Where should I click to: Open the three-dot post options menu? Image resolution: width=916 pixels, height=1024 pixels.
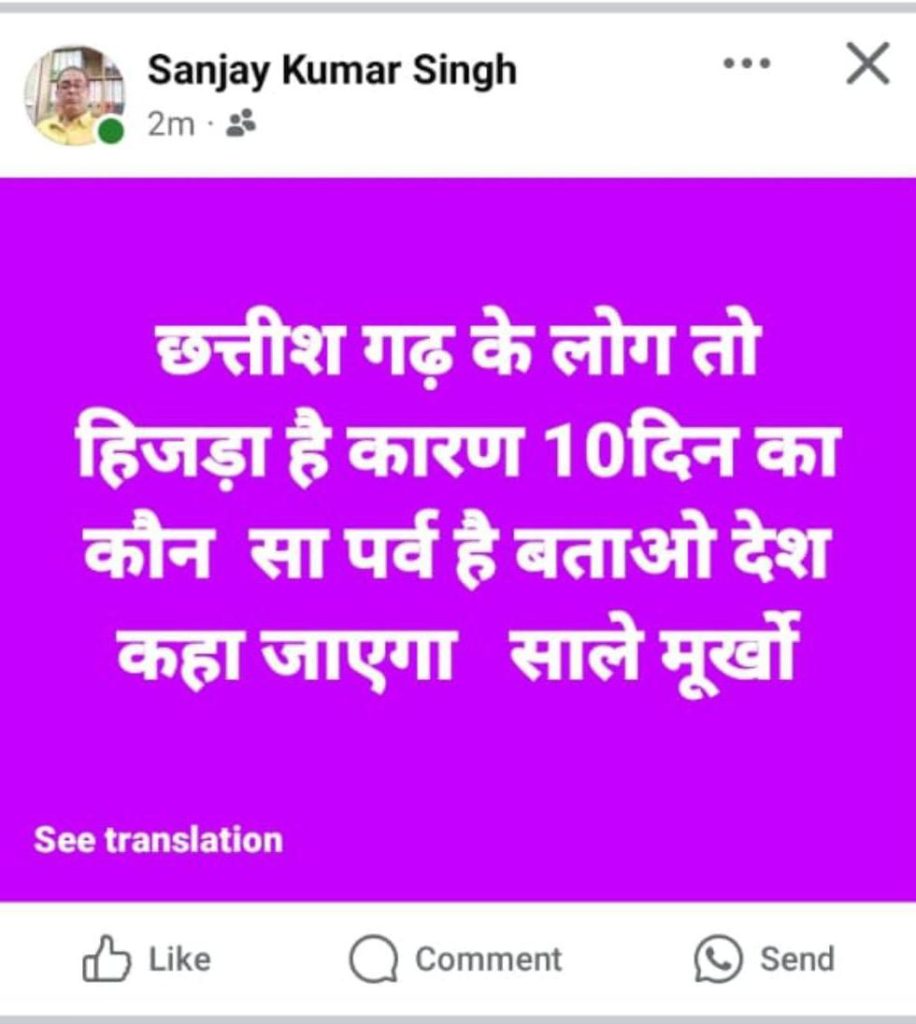747,63
